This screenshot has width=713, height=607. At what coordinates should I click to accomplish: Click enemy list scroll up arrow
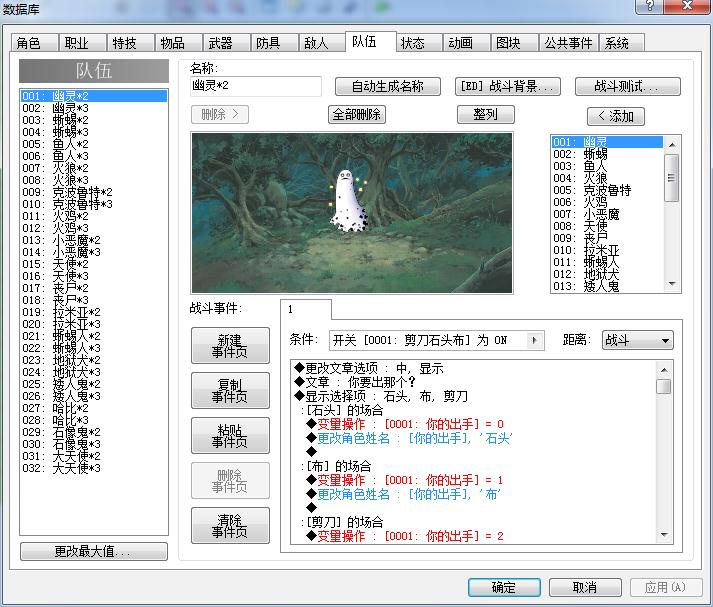coord(672,145)
